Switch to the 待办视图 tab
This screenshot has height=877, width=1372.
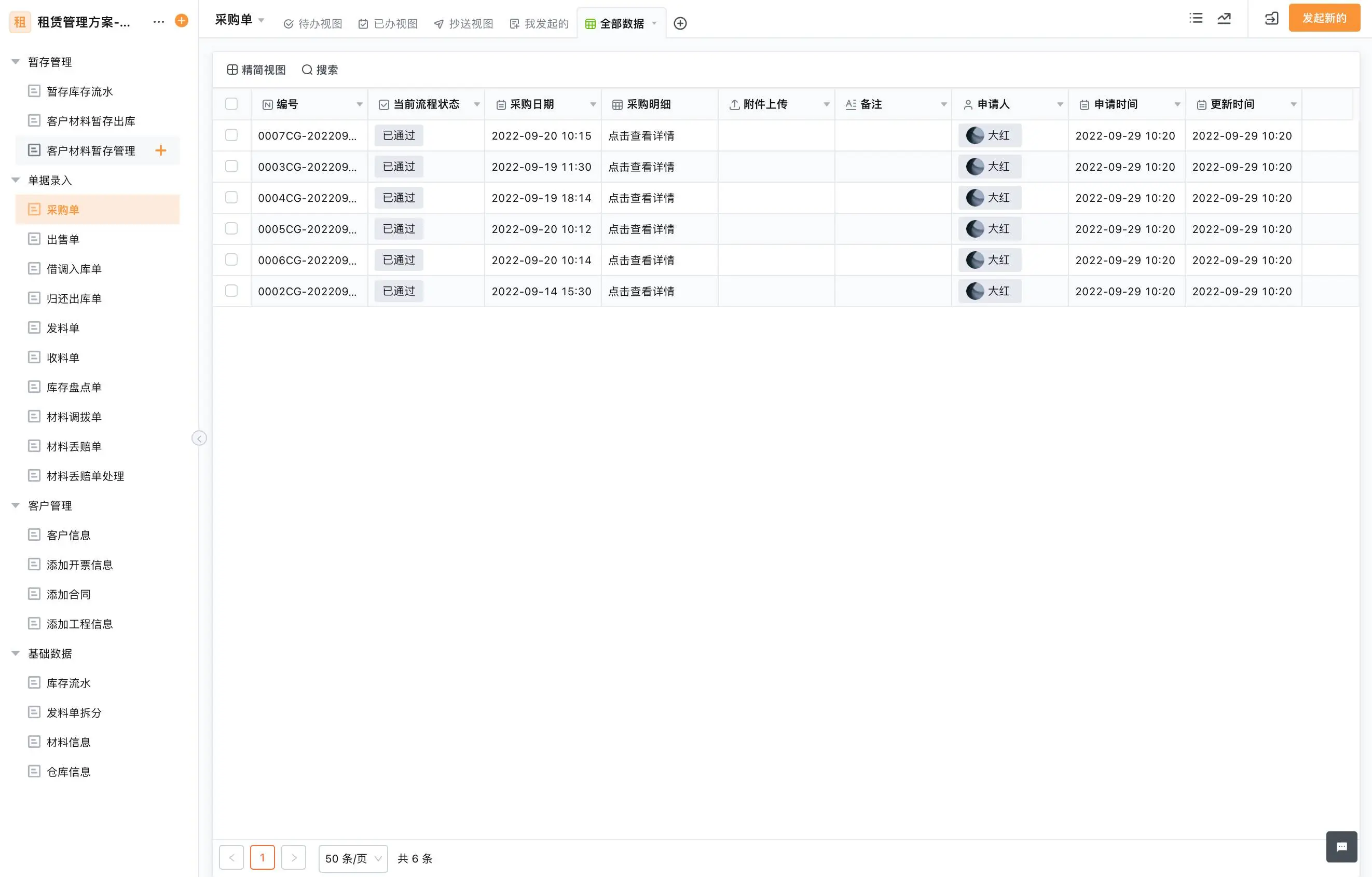(313, 23)
